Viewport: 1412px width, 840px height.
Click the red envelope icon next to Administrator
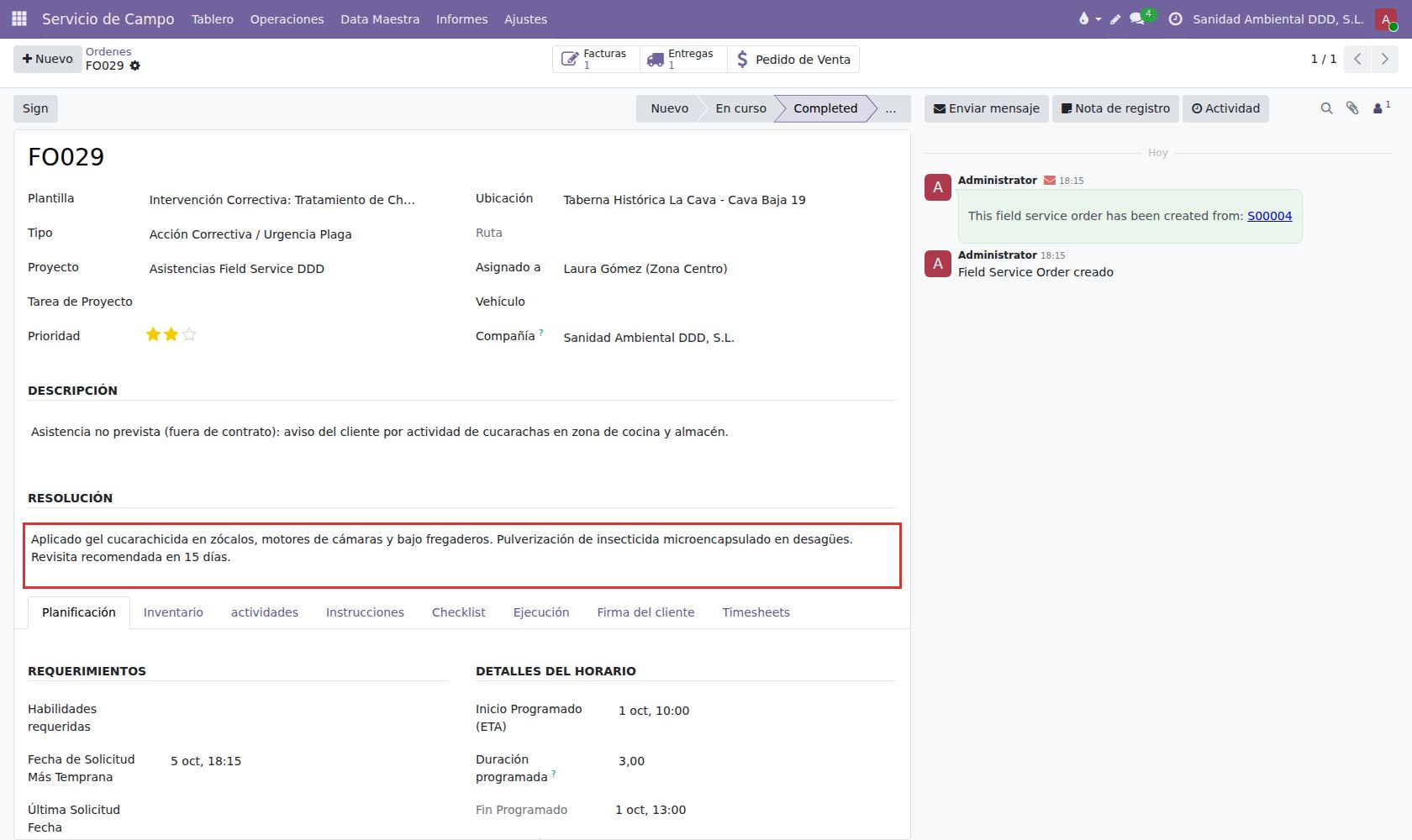1050,181
